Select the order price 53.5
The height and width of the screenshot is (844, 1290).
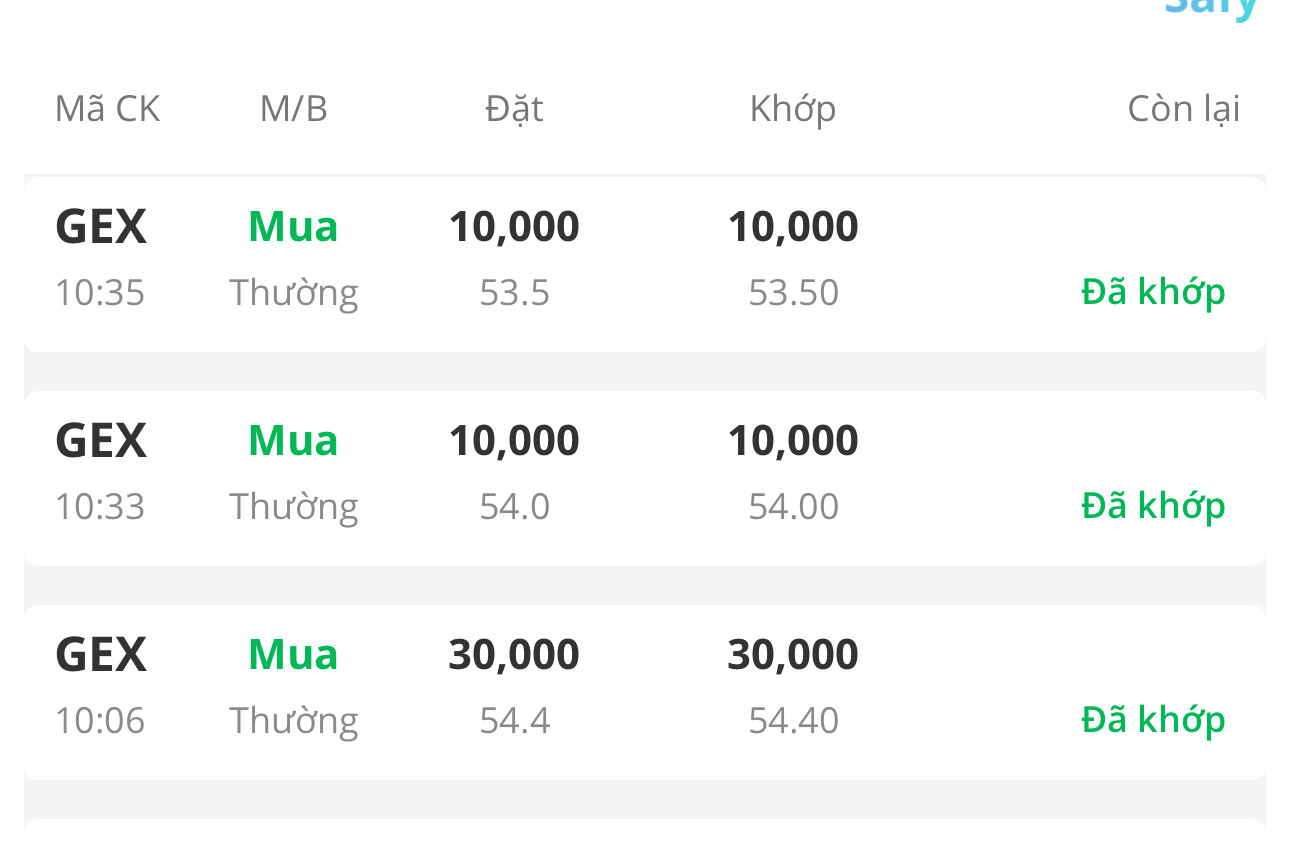tap(514, 293)
